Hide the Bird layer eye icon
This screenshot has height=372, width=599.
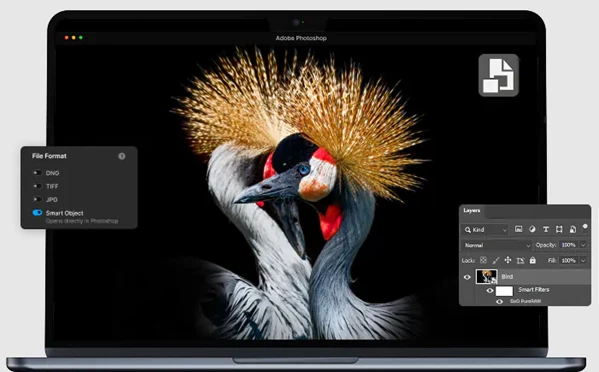467,277
